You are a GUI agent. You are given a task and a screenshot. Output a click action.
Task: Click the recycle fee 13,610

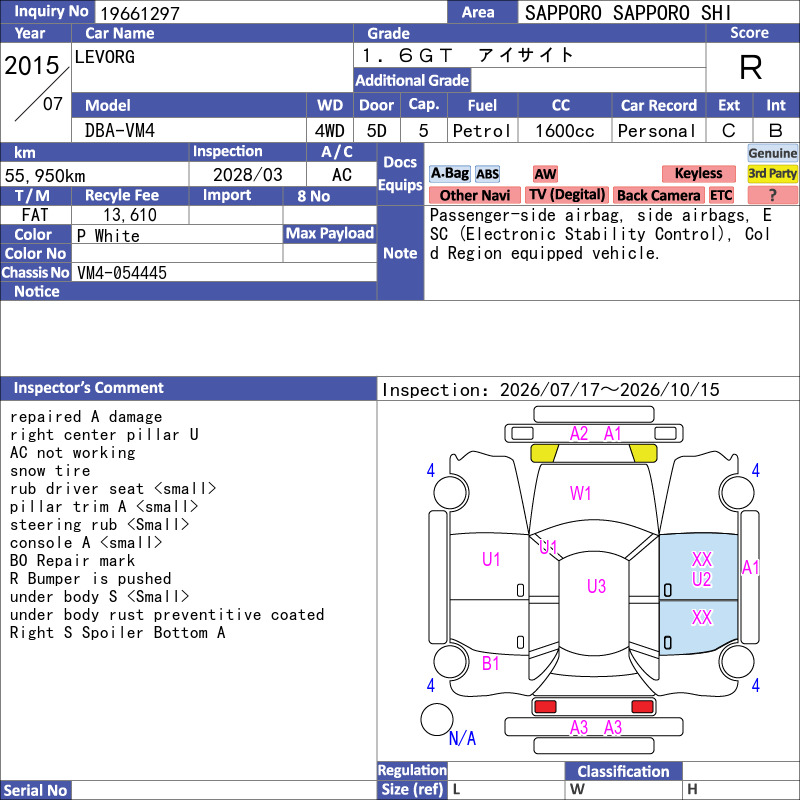(x=130, y=215)
